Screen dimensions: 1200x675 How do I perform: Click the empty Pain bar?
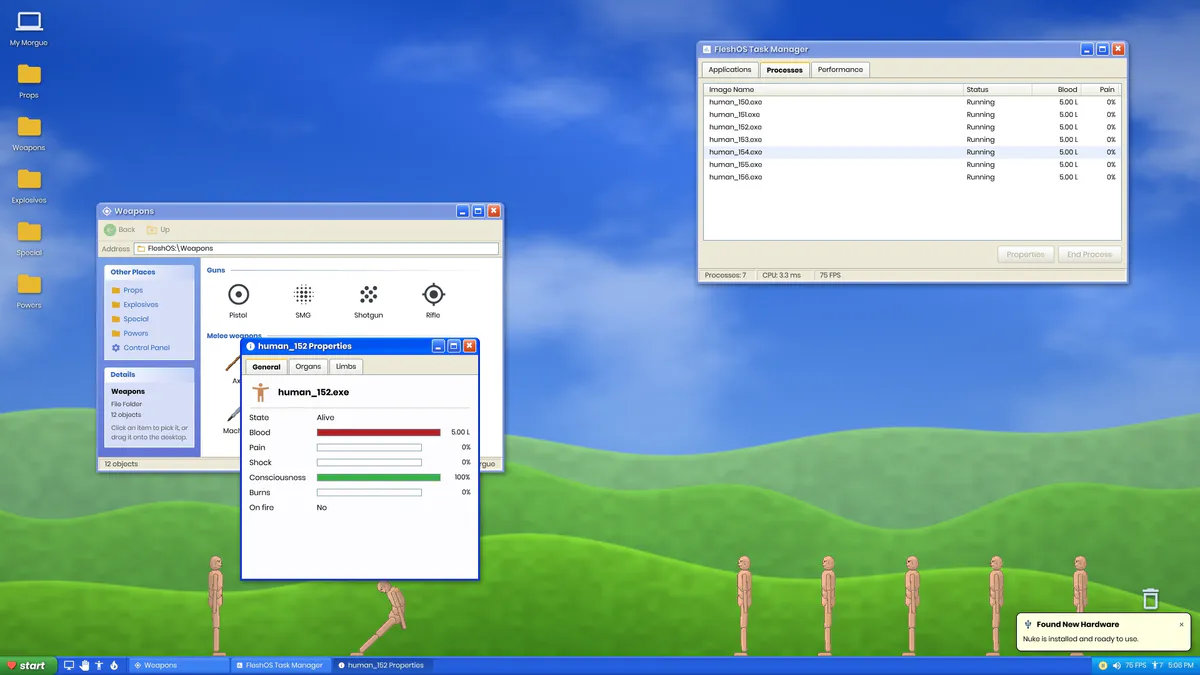point(369,448)
